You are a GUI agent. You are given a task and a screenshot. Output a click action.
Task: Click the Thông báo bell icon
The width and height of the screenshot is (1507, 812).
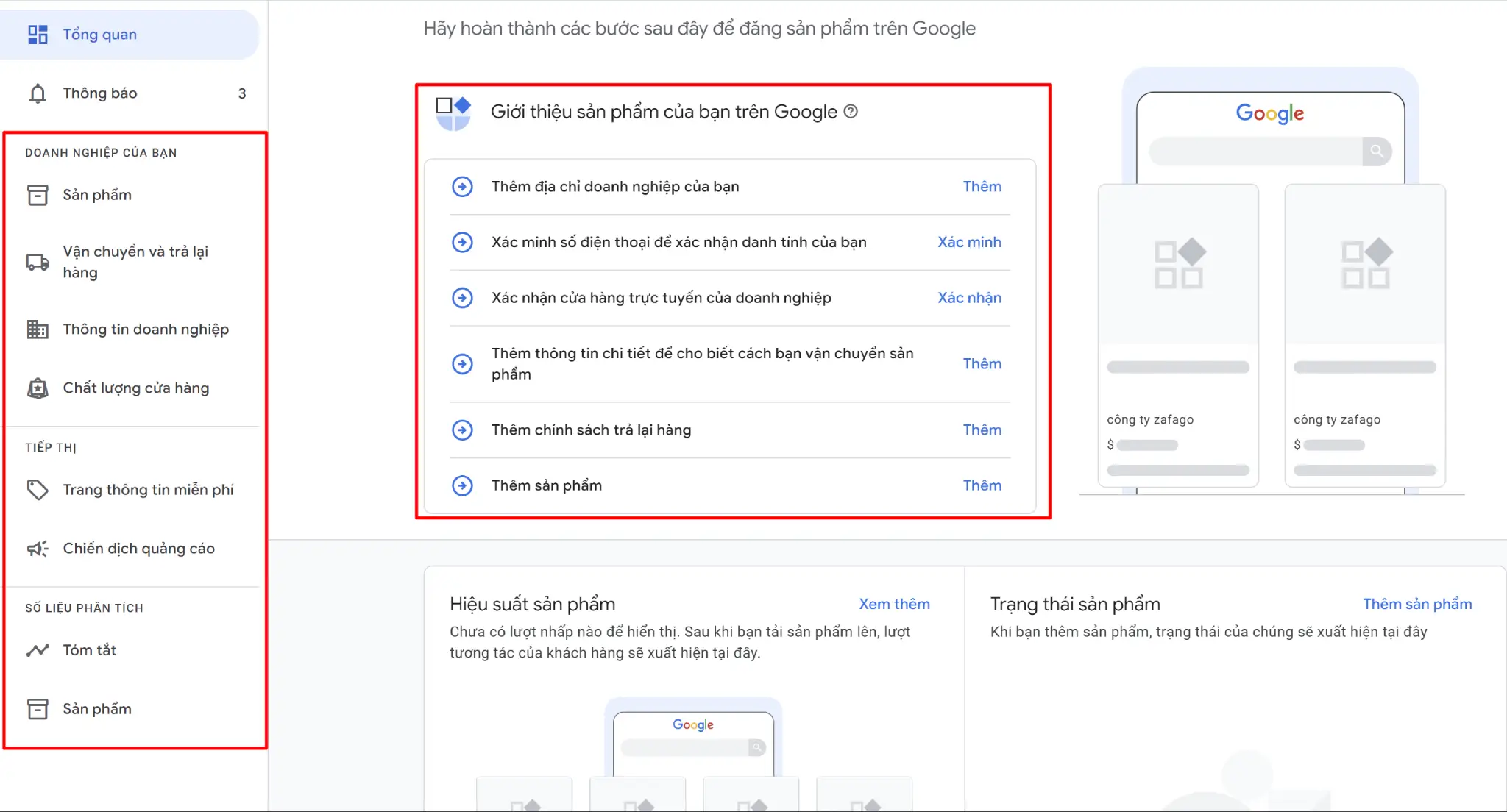point(38,93)
